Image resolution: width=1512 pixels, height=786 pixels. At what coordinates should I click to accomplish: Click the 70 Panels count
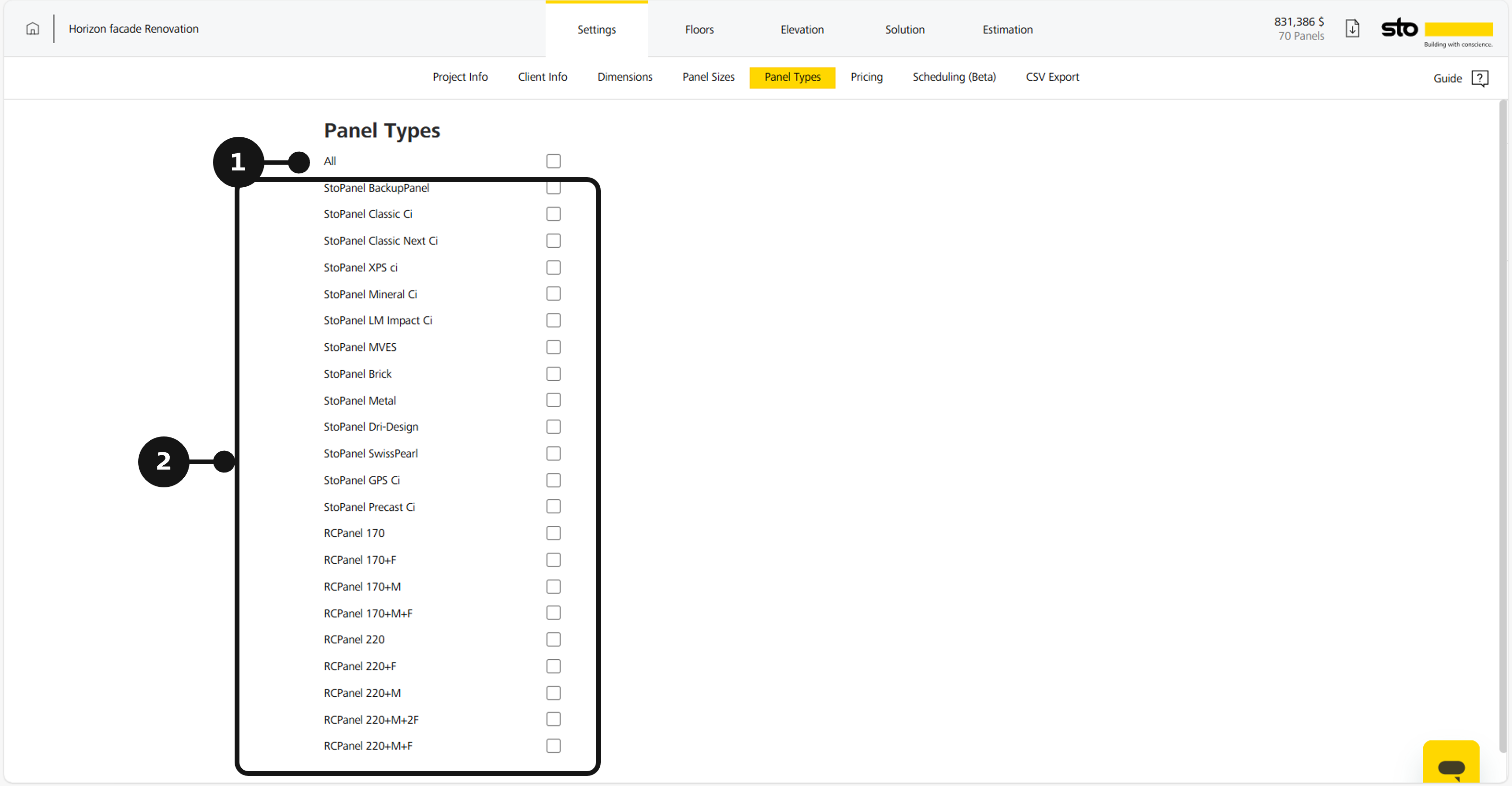point(1301,36)
